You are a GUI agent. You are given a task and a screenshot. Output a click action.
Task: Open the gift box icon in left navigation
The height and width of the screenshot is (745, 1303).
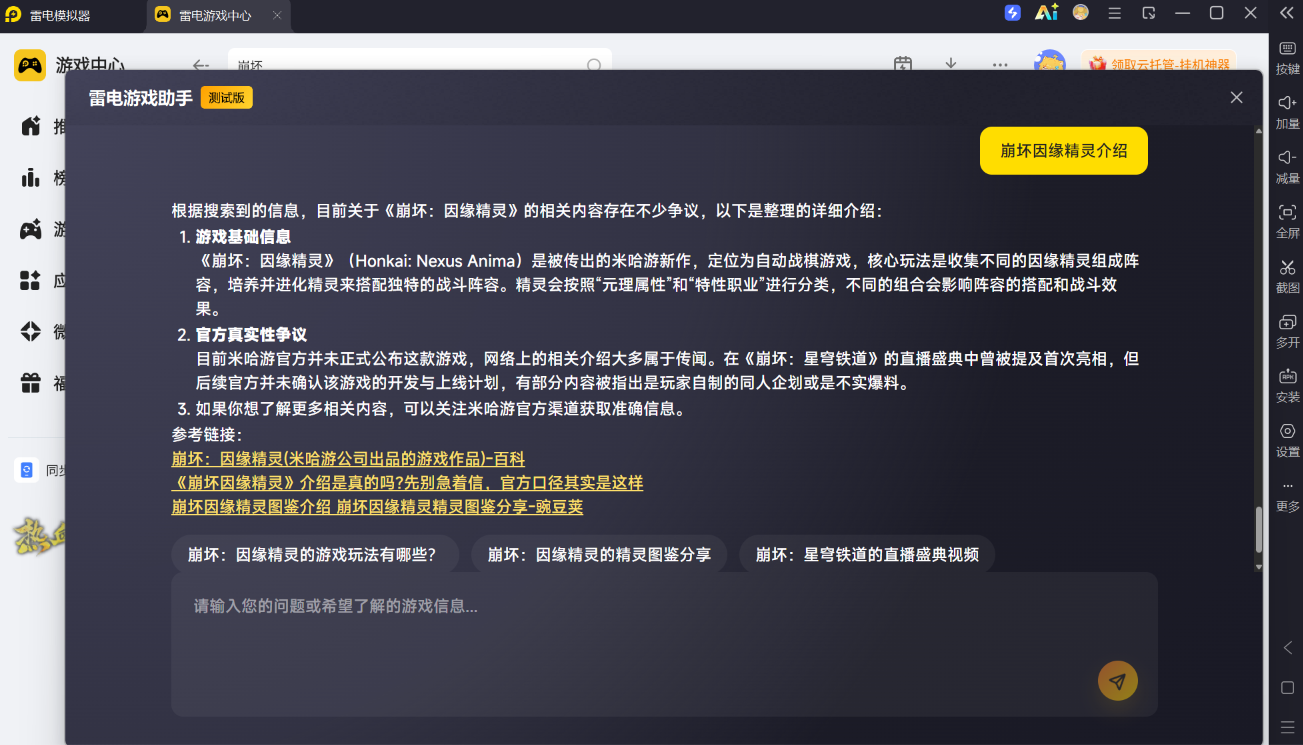click(31, 383)
